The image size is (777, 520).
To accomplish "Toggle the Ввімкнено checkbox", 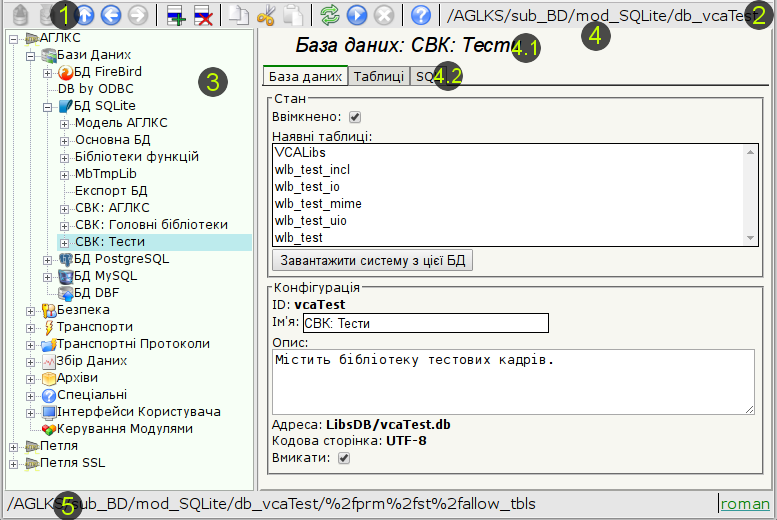I will pos(354,118).
